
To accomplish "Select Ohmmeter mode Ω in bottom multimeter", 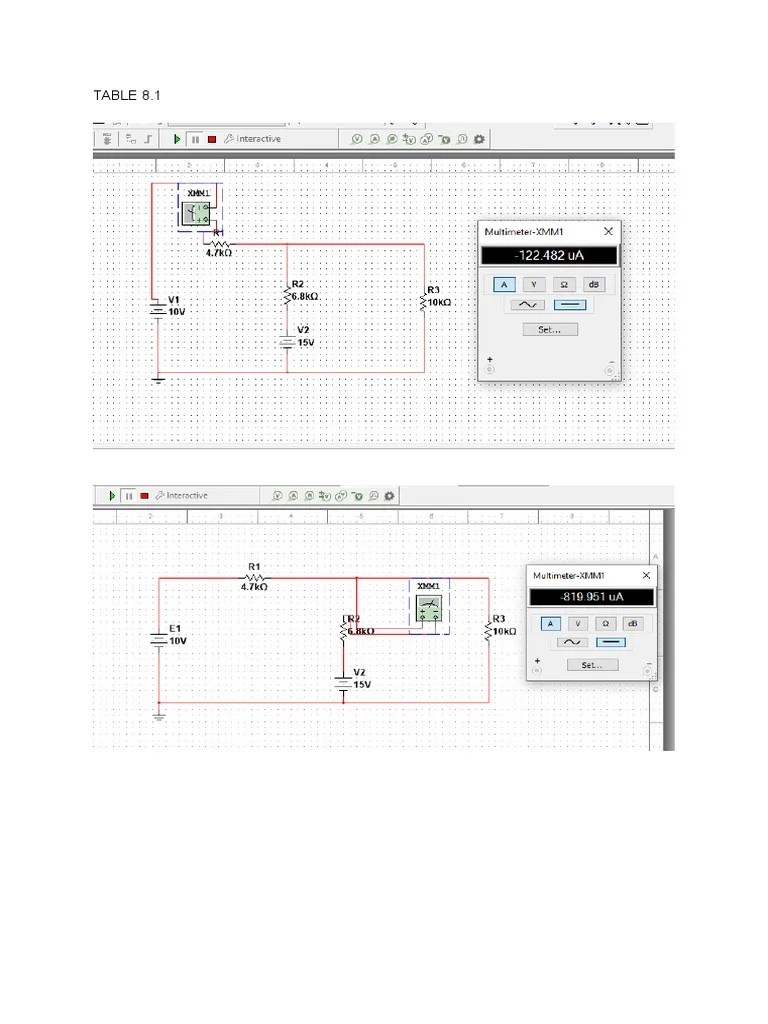I will pos(605,624).
